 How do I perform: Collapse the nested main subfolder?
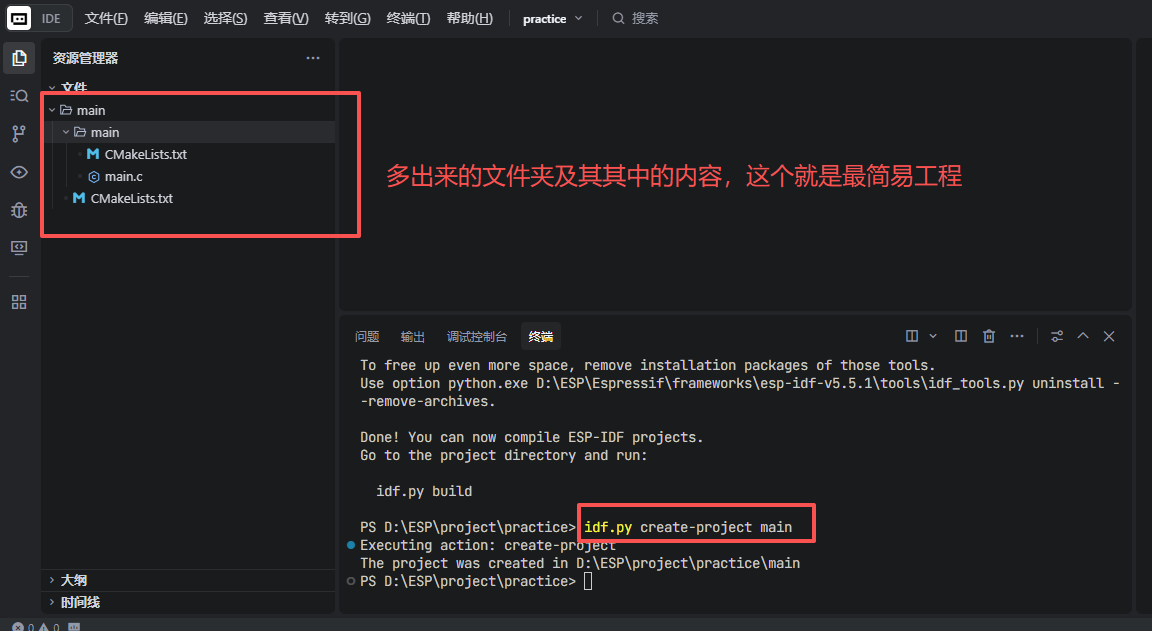coord(190,132)
